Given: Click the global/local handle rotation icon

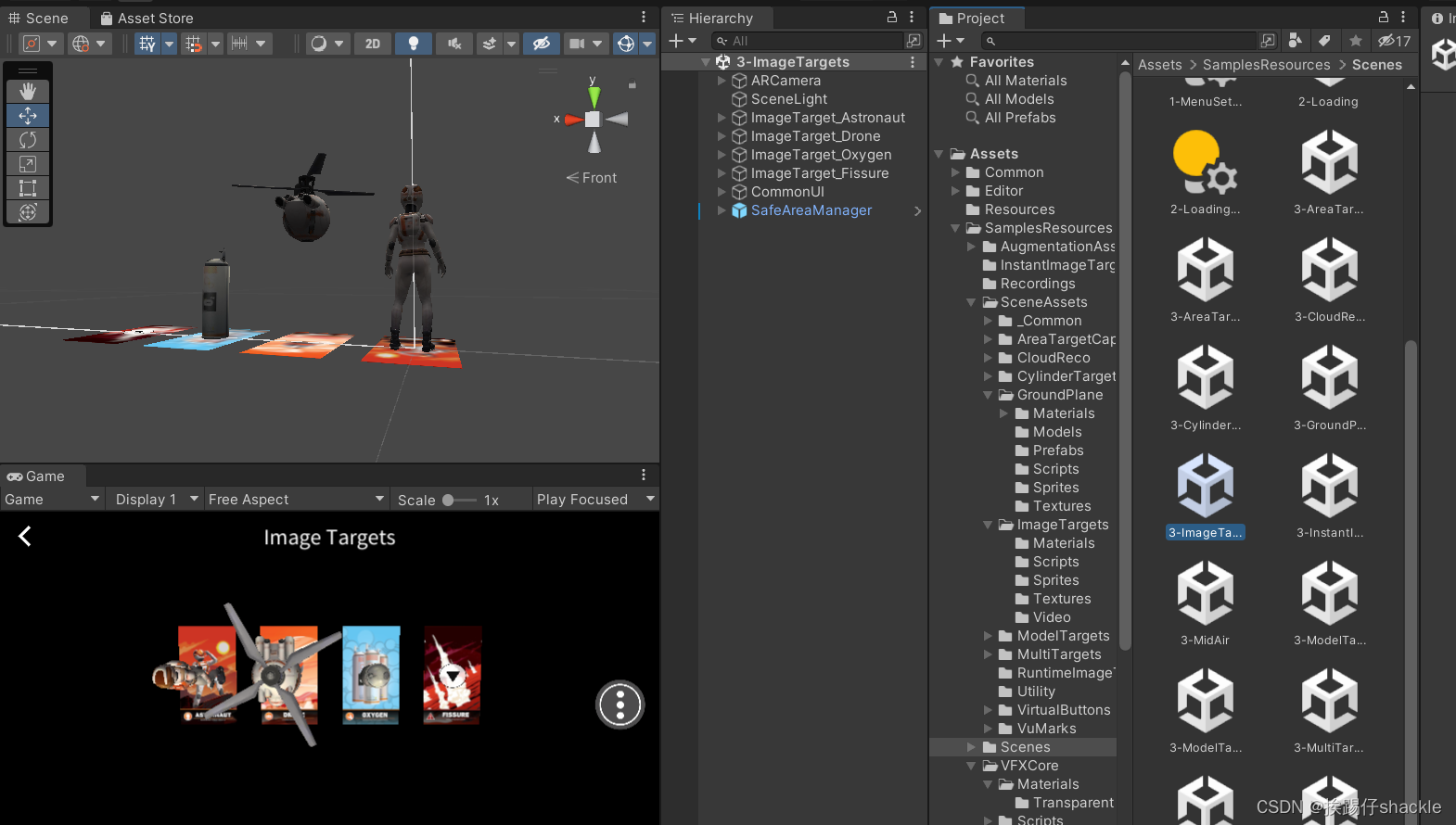Looking at the screenshot, I should point(82,44).
